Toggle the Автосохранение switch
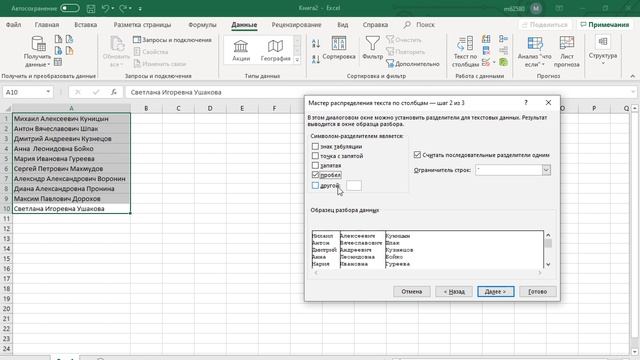 69,8
